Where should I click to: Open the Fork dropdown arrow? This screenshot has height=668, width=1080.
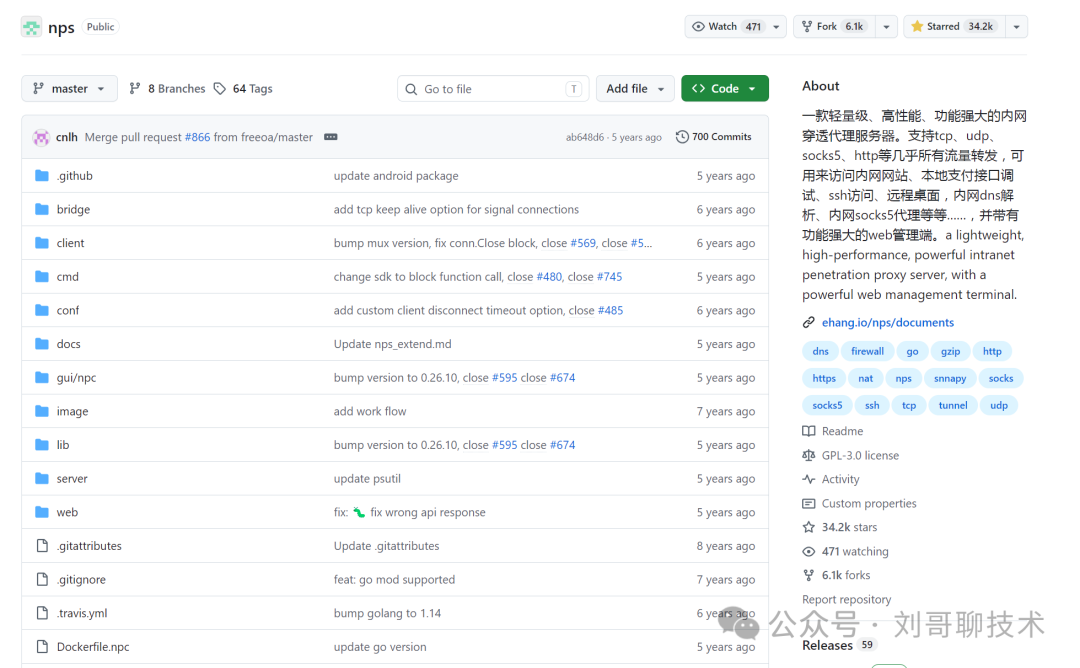[886, 27]
